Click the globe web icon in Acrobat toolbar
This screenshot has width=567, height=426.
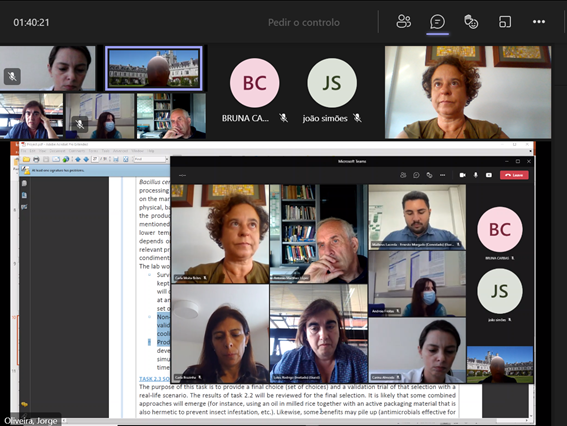point(65,159)
